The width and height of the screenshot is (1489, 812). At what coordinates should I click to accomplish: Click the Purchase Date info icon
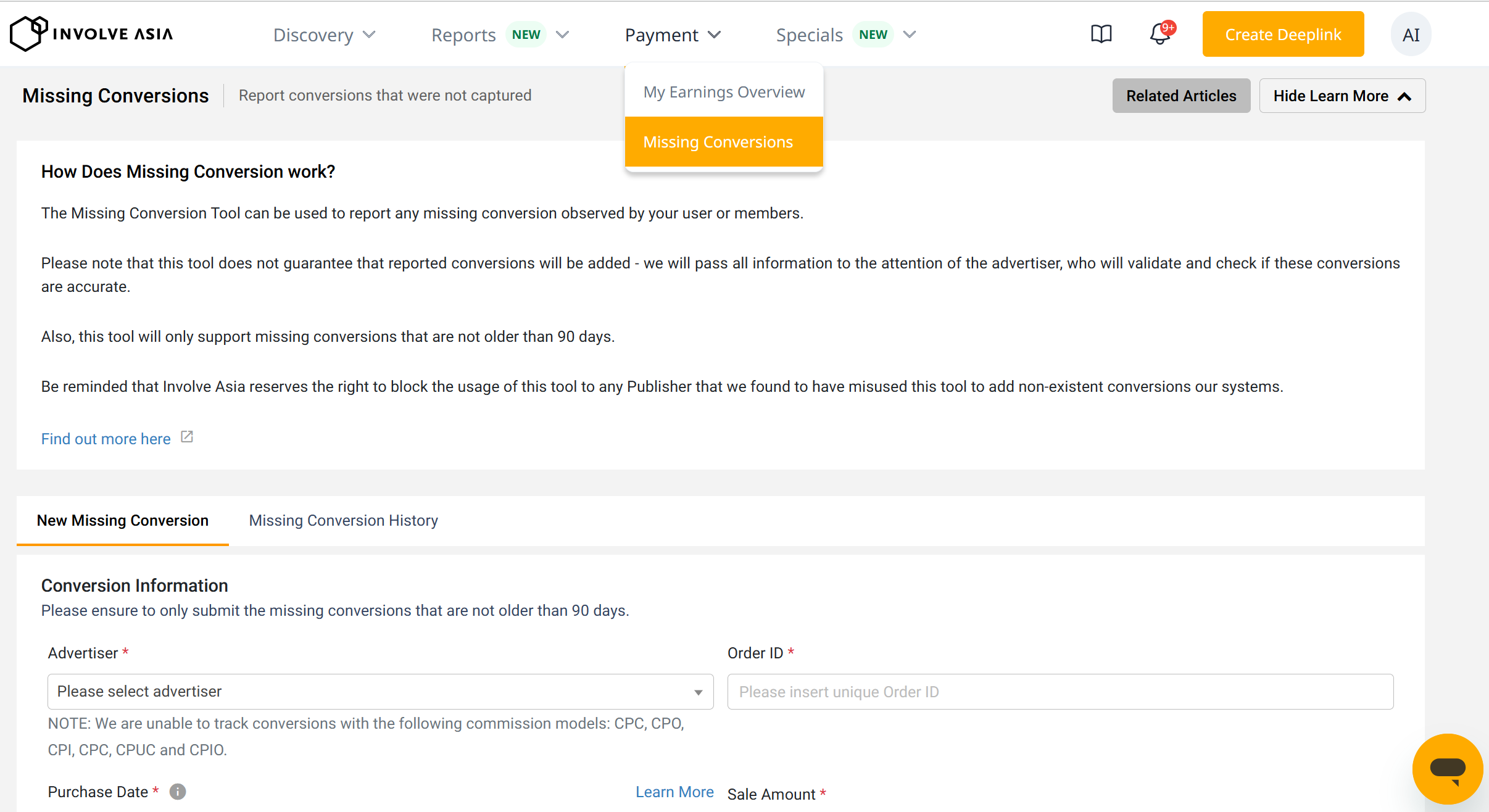tap(178, 792)
